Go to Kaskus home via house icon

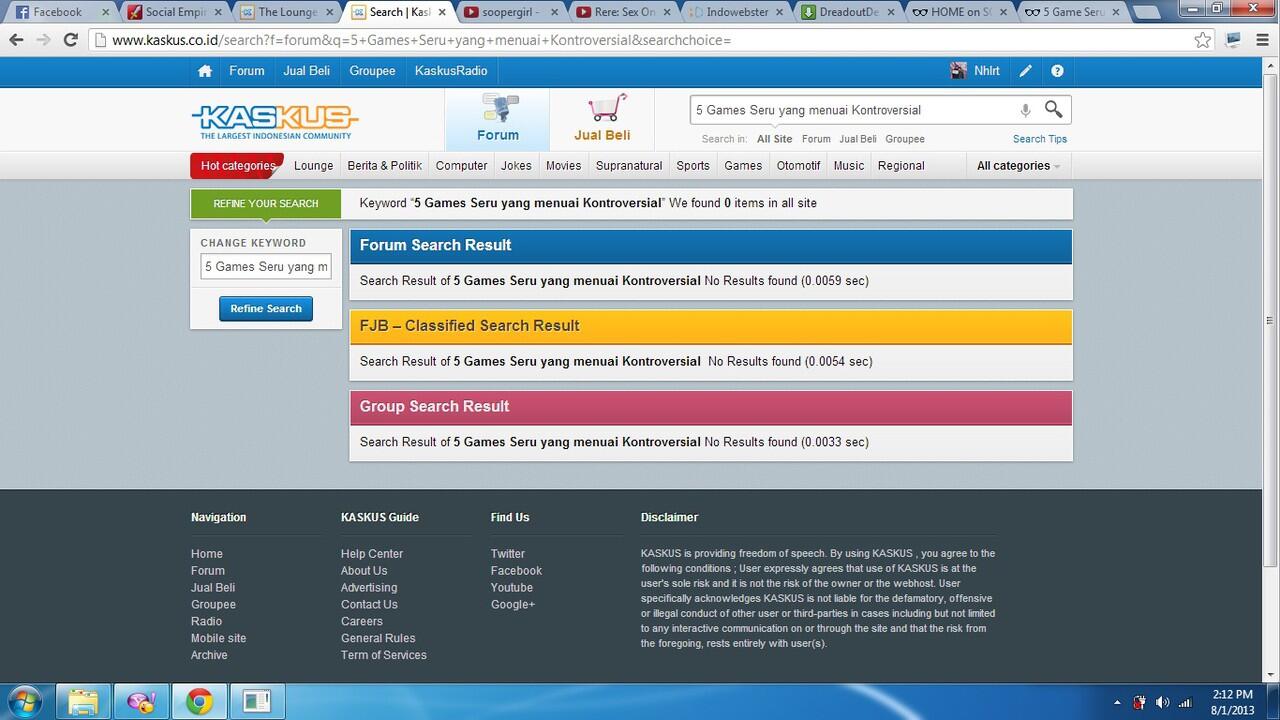205,71
